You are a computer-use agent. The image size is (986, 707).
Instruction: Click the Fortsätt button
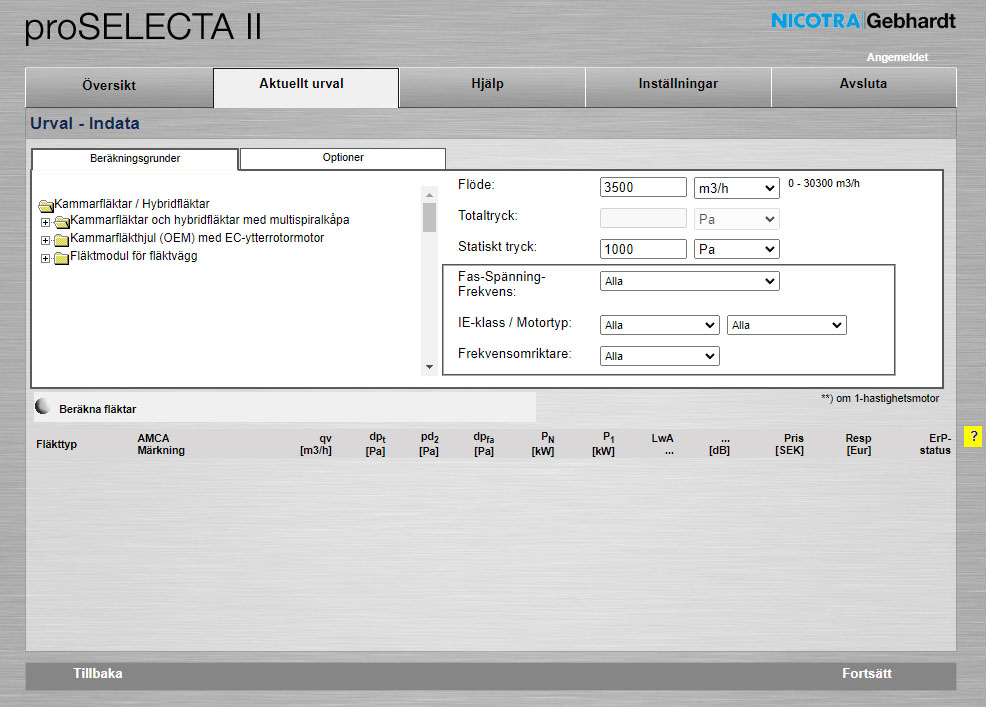click(x=866, y=674)
